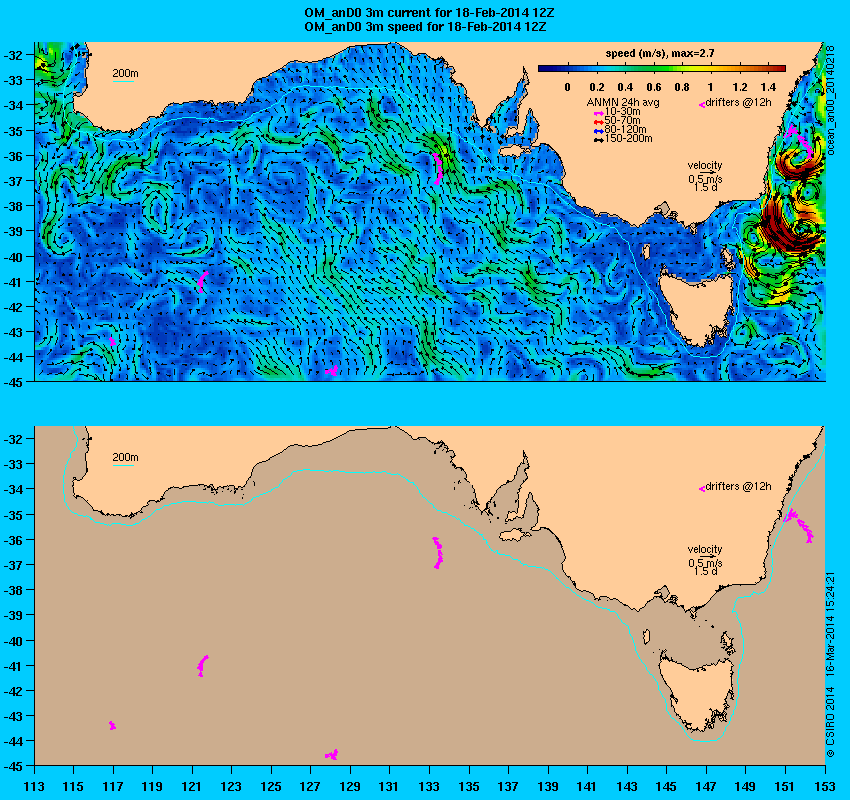
Task: Click latitude label '-38' on bottom map
Action: pos(14,590)
